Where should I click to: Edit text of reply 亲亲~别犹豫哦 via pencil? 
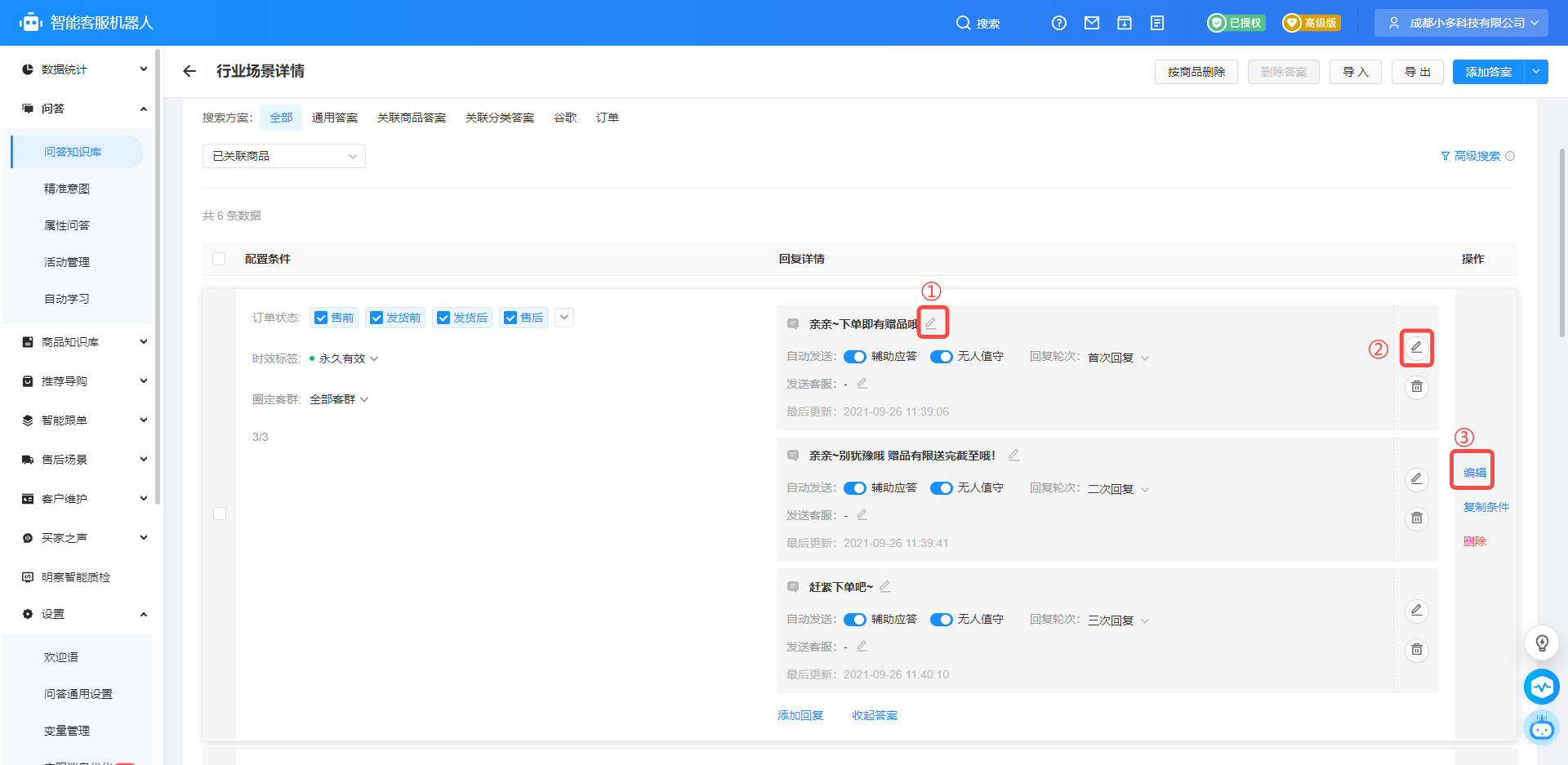[1013, 455]
